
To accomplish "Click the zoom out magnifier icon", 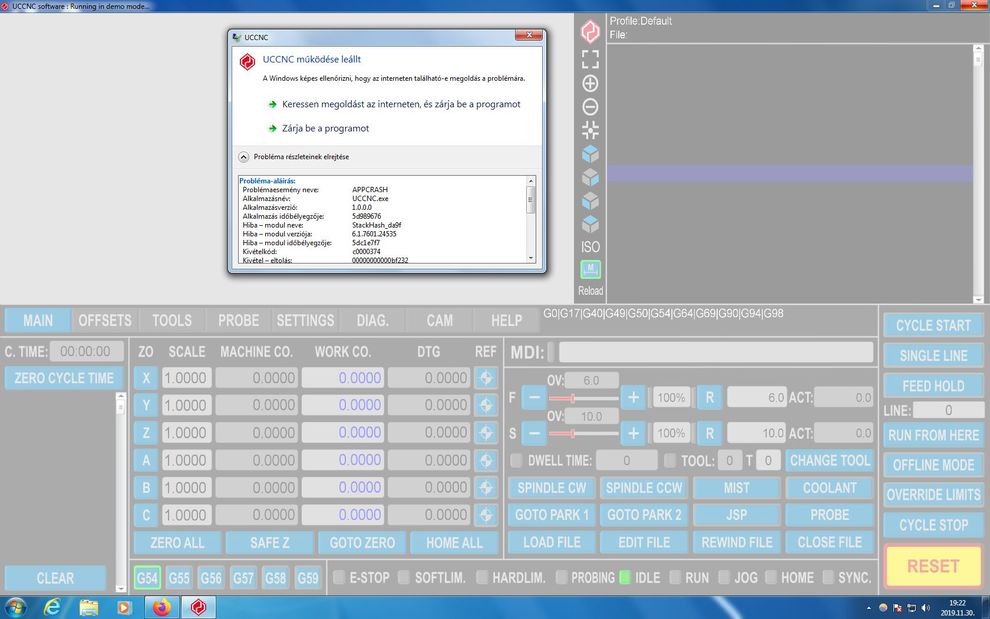I will tap(590, 107).
